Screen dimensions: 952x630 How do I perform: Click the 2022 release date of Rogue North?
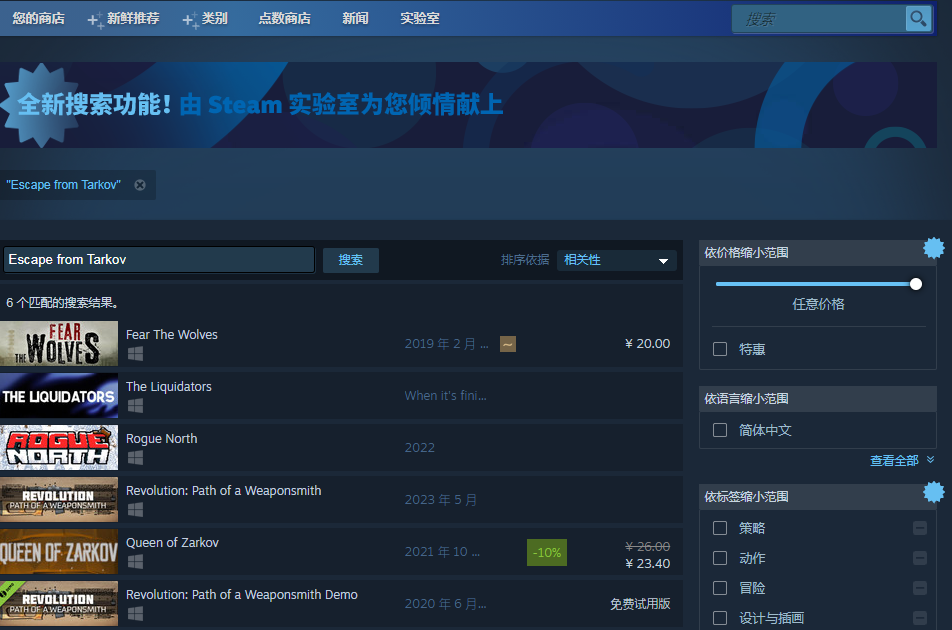tap(420, 448)
